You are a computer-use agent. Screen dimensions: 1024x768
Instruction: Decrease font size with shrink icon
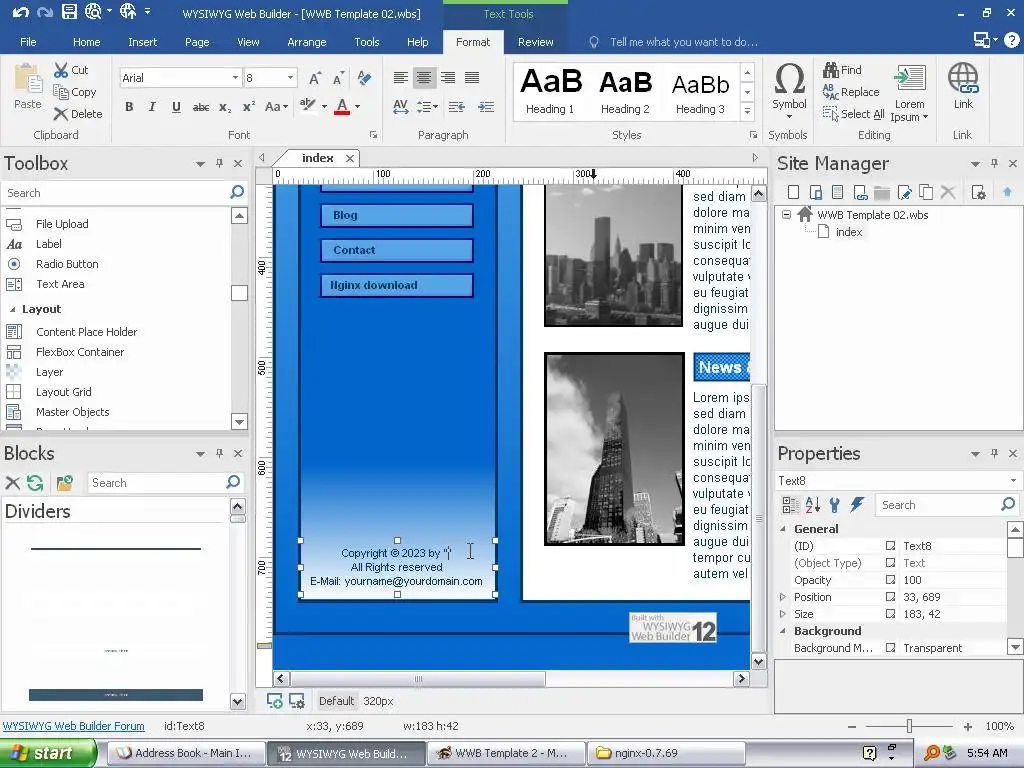pyautogui.click(x=338, y=78)
